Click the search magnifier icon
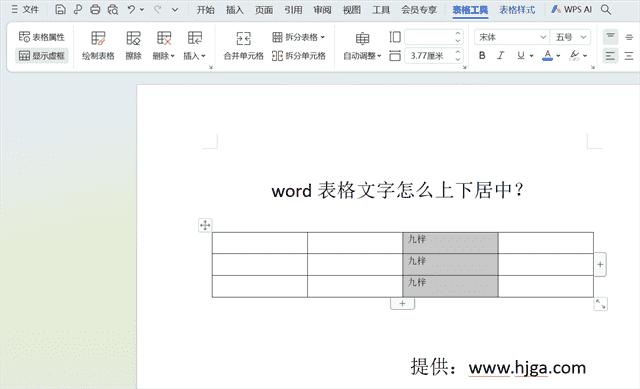Viewport: 640px width, 389px height. [606, 9]
